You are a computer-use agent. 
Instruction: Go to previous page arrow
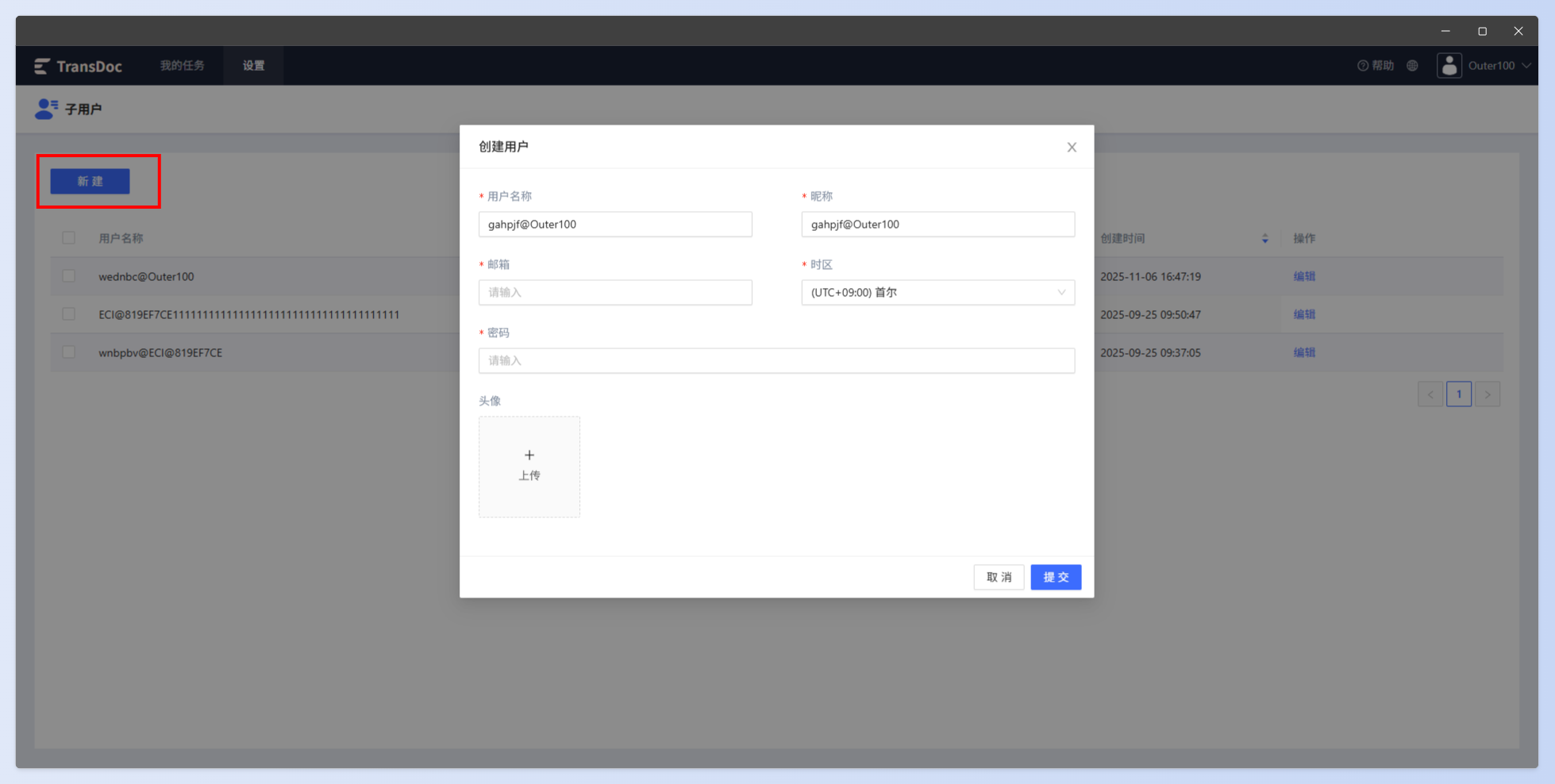(x=1430, y=394)
